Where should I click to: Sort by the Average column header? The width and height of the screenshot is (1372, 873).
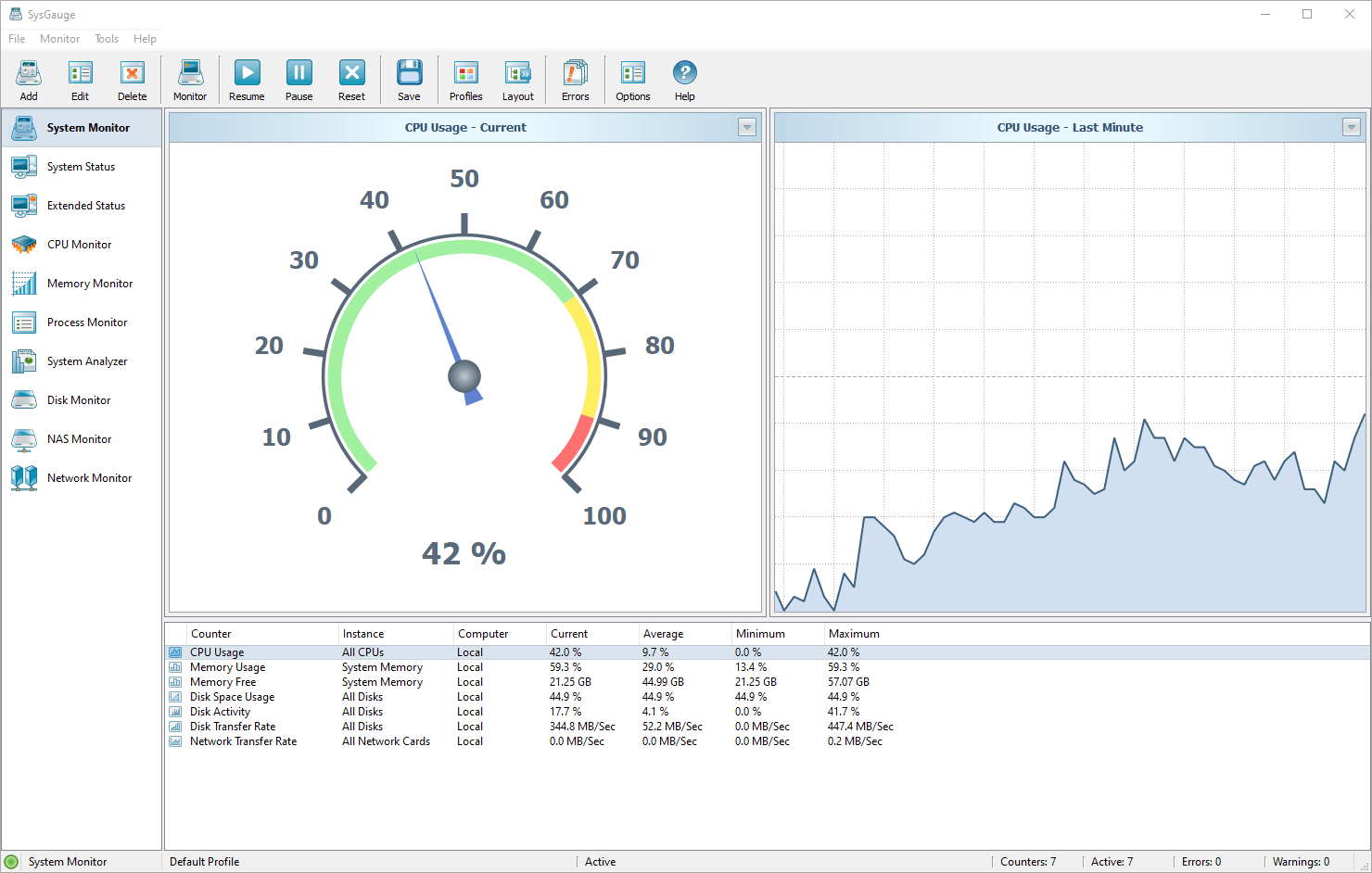663,634
